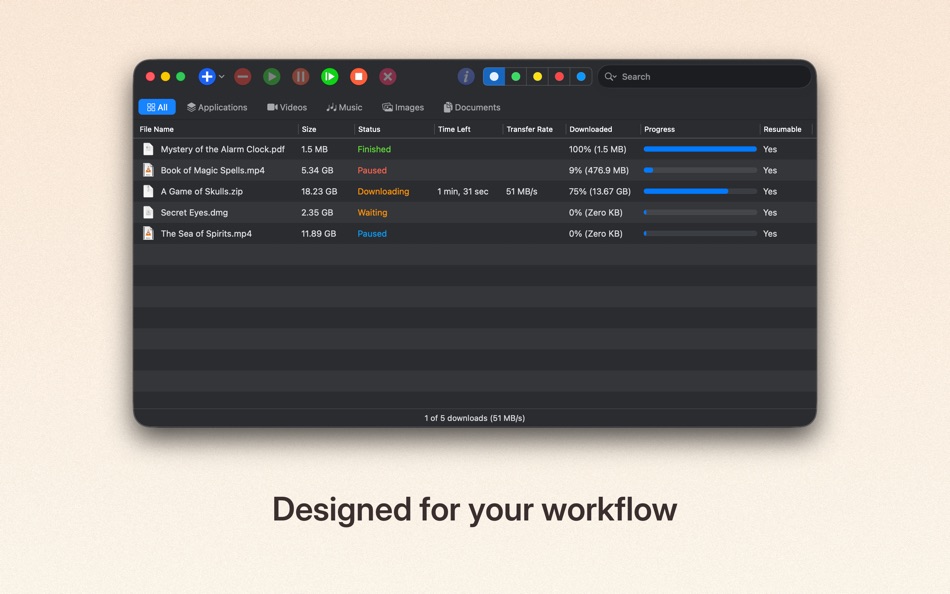Click the green Finished status text
The width and height of the screenshot is (950, 594).
click(374, 149)
